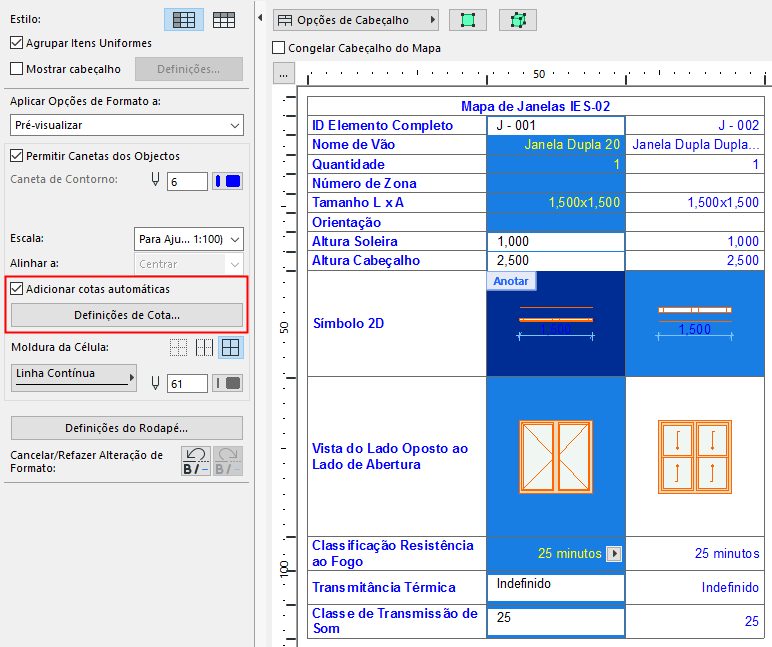Open Opções de Cabeçalho menu
The height and width of the screenshot is (647, 772).
click(x=356, y=20)
